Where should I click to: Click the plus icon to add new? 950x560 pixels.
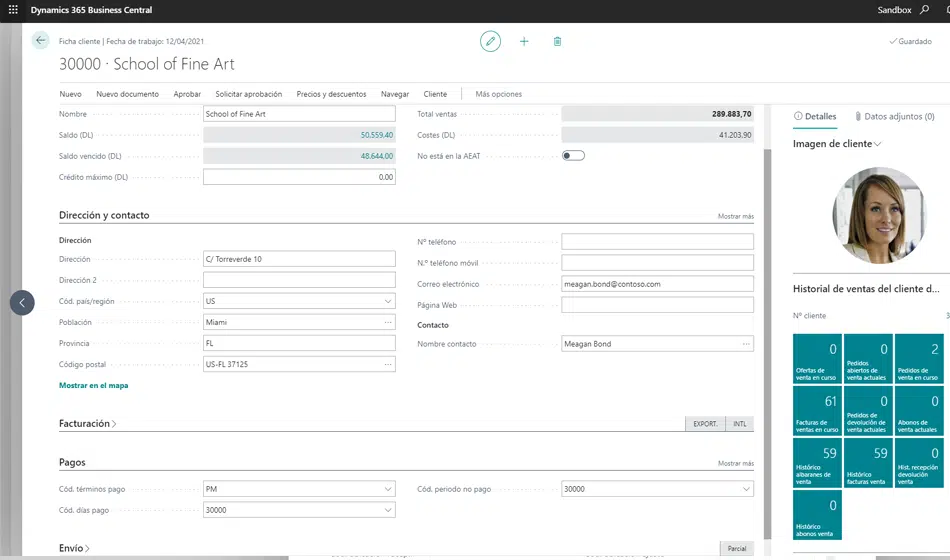(x=524, y=41)
